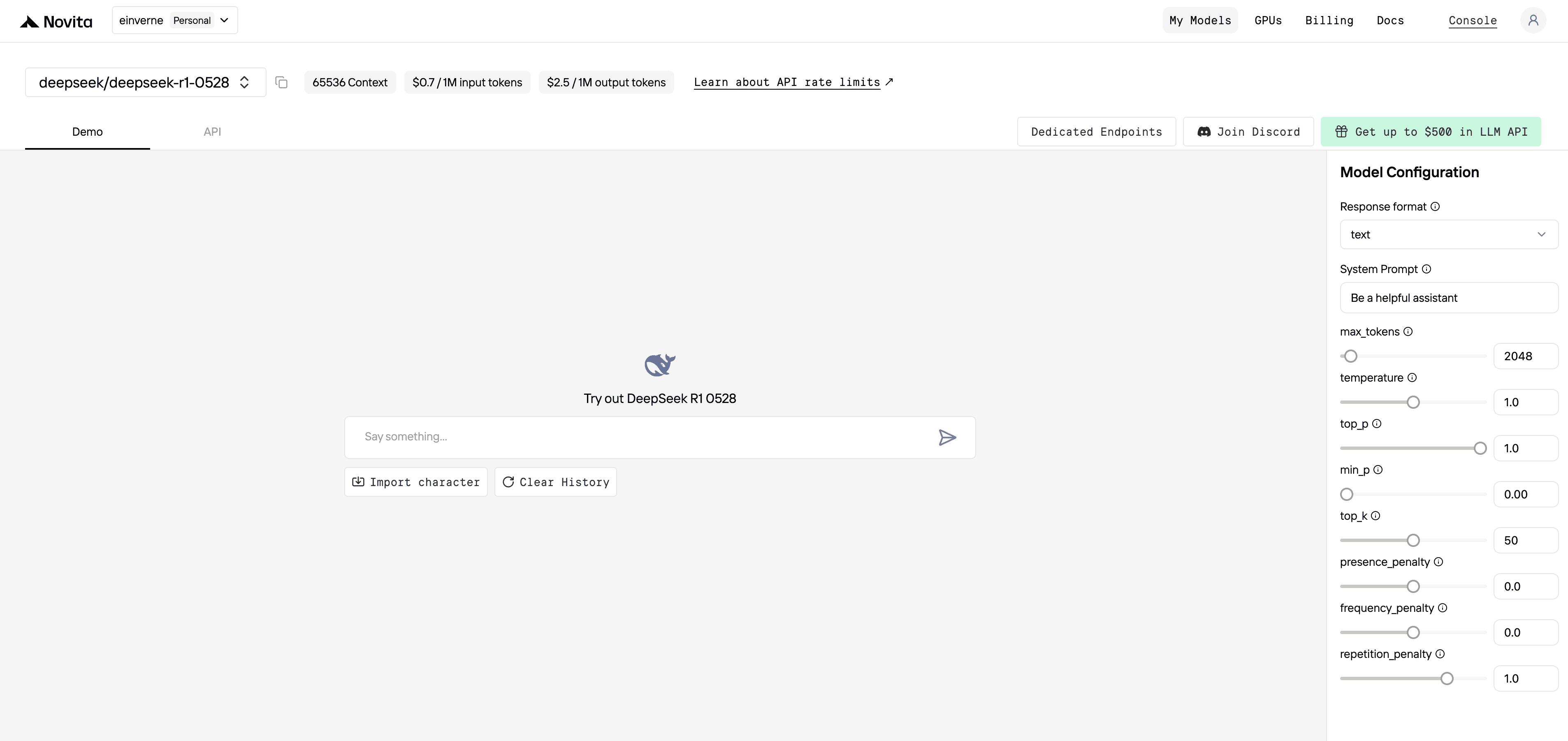Screen dimensions: 1568x741
Task: Open the einverne Personal workspace dropdown
Action: point(175,20)
